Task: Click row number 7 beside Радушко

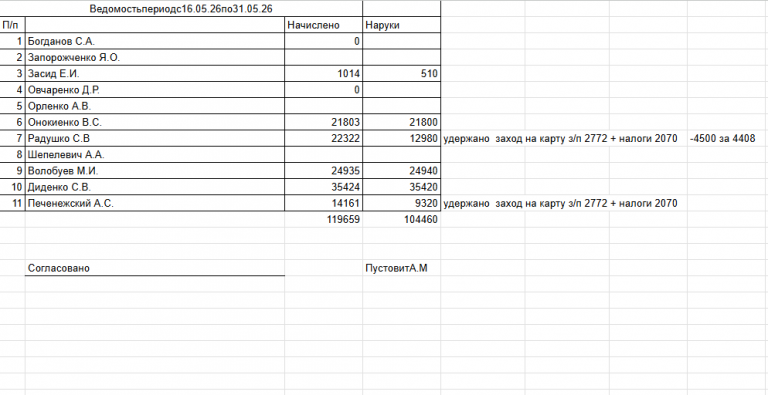Action: click(x=12, y=139)
